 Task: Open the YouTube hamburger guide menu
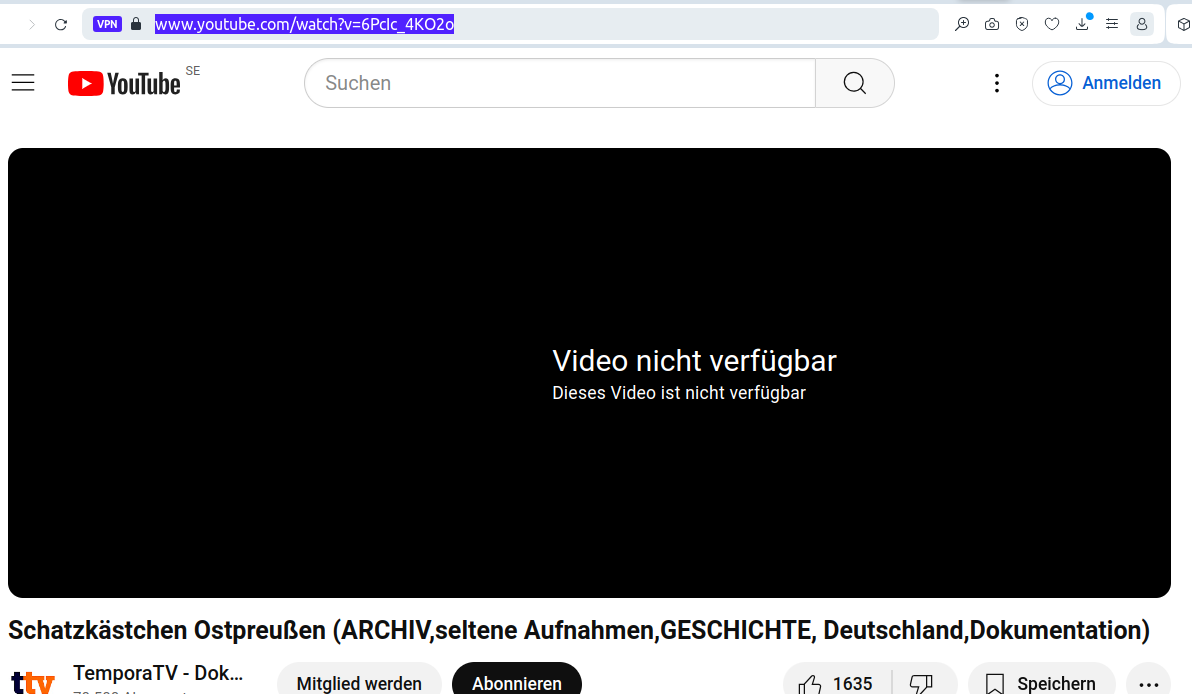click(x=23, y=83)
